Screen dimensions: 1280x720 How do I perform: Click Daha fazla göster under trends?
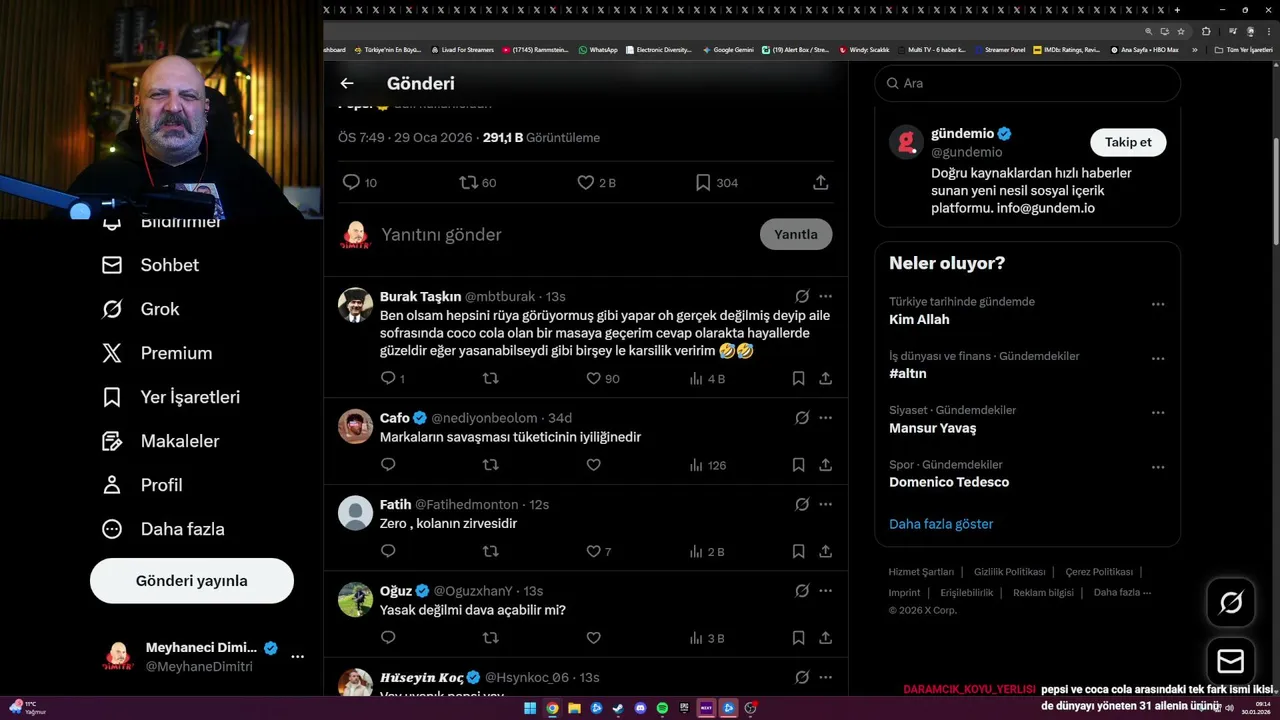pyautogui.click(x=941, y=524)
